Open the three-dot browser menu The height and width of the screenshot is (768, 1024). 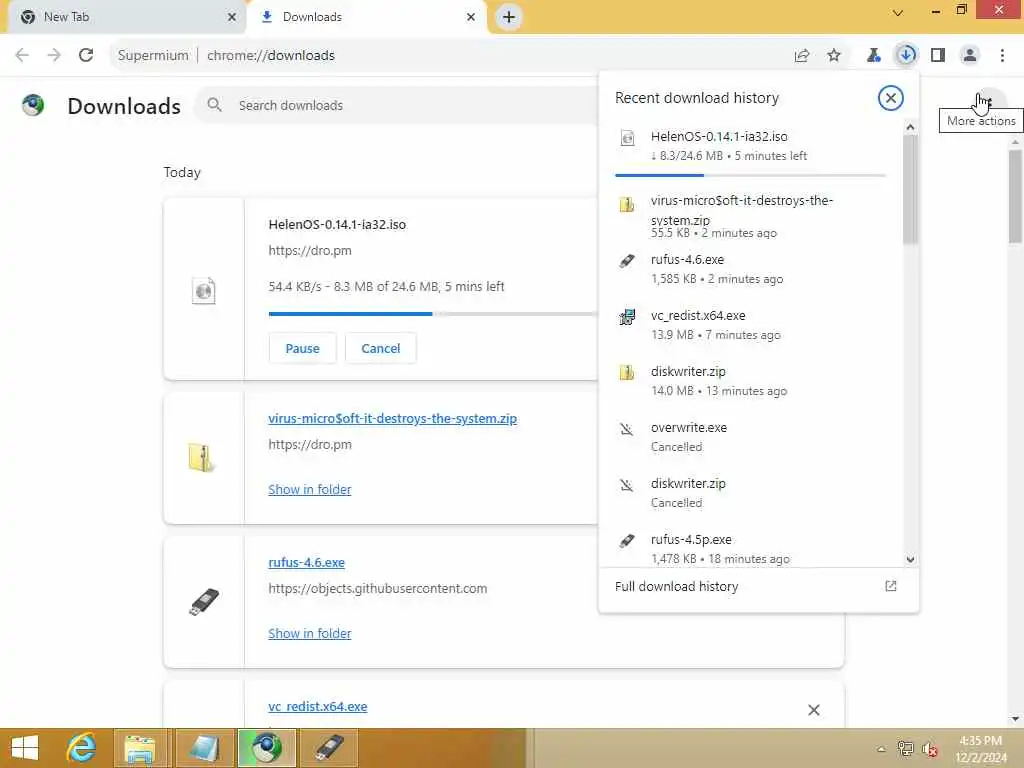[x=1002, y=55]
